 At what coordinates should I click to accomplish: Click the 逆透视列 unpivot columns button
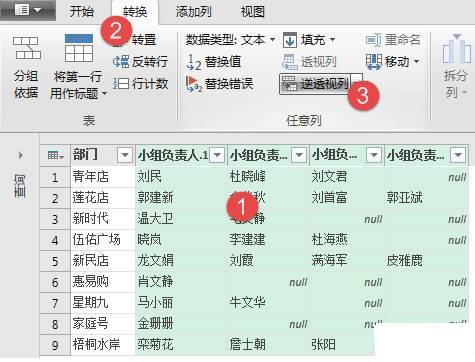coord(315,84)
